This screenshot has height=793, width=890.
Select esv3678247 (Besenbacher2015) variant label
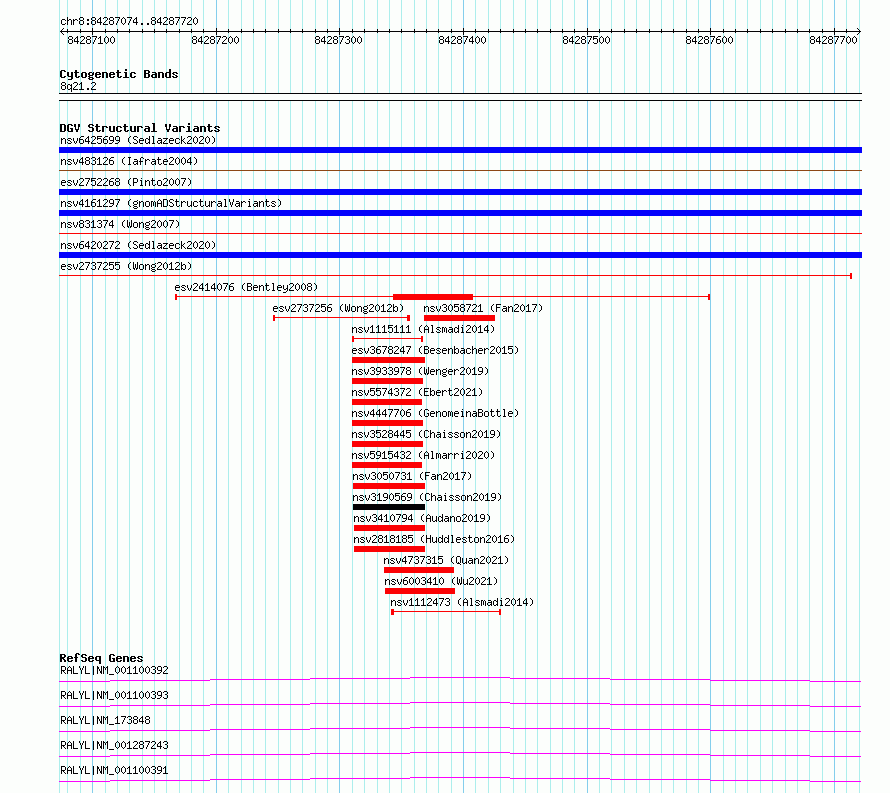[x=435, y=350]
